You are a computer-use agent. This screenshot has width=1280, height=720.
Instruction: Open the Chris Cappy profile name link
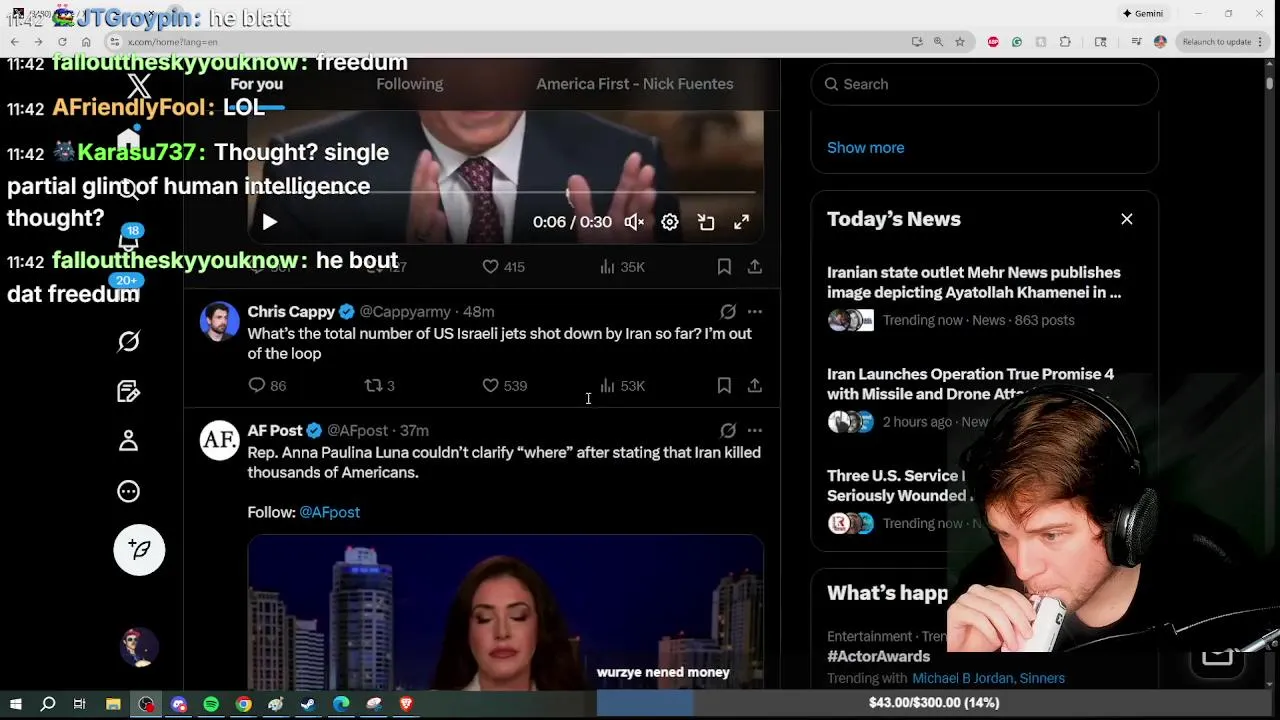pyautogui.click(x=291, y=312)
